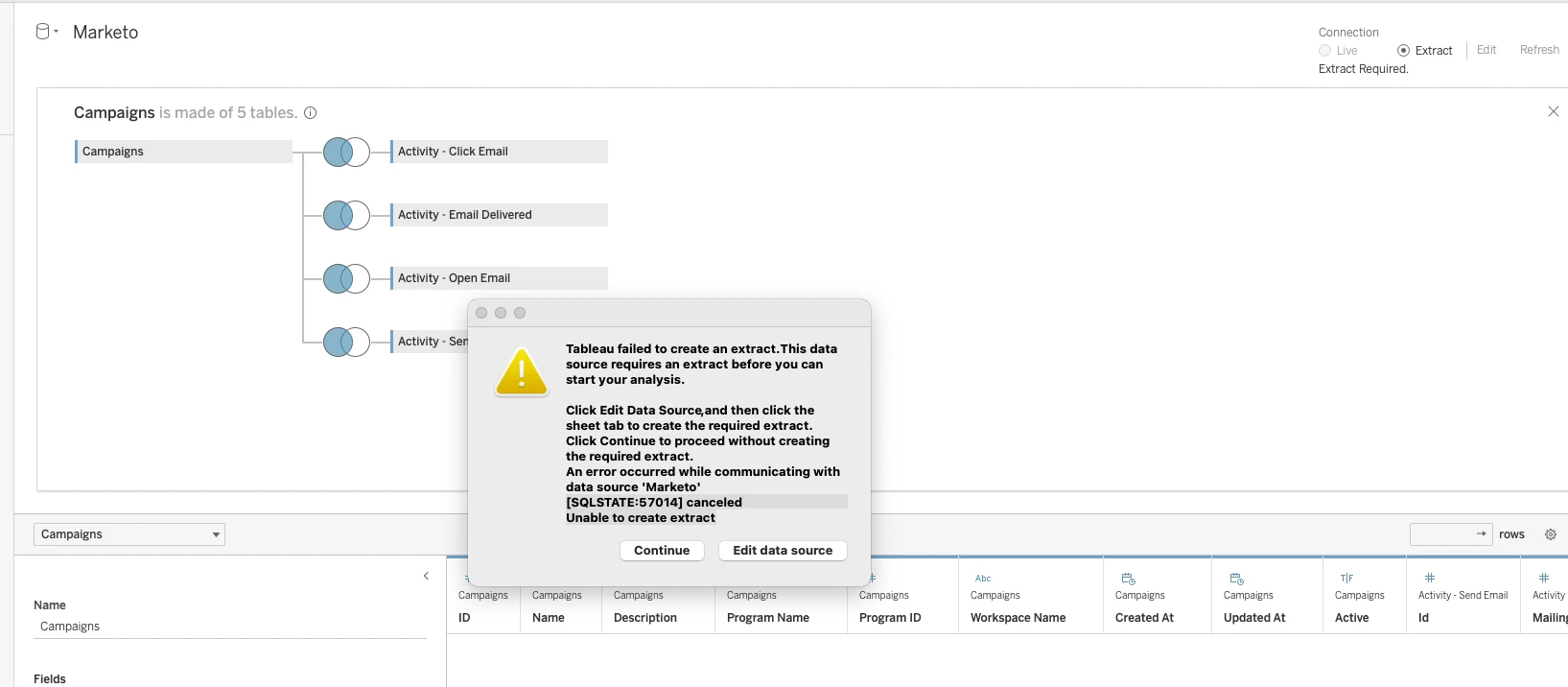Click the number type icon on Send Email Id
The width and height of the screenshot is (1568, 687).
point(1430,578)
